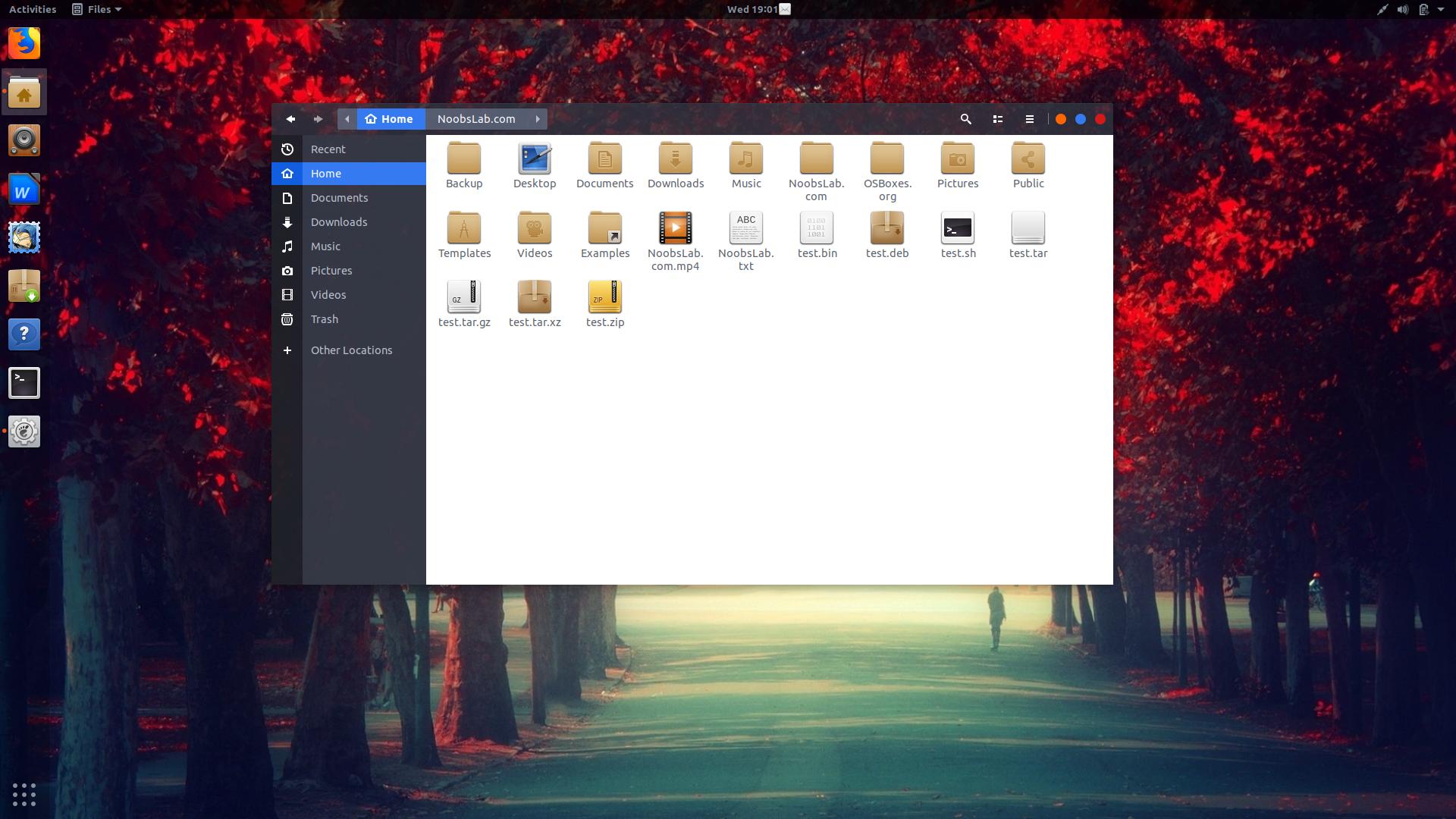
Task: Click the breadcrumb scroll chevron before Home
Action: click(347, 119)
